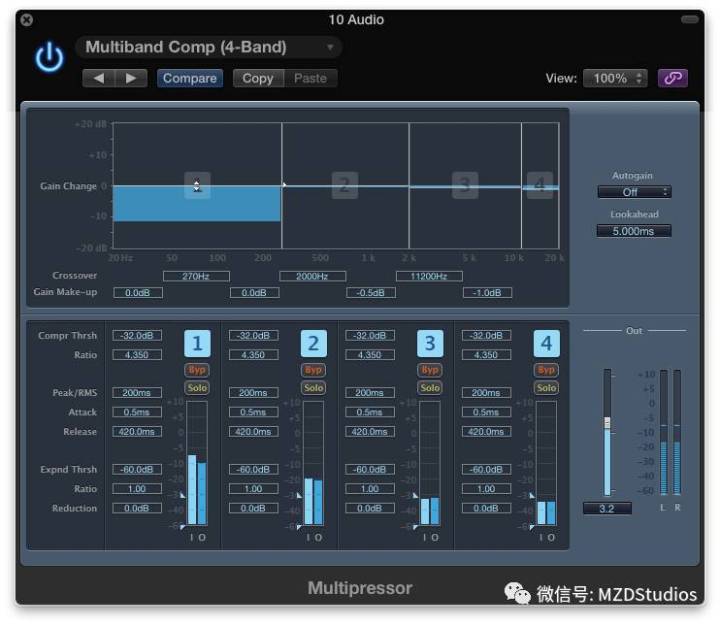Close the 10 Audio plugin window

tap(27, 20)
